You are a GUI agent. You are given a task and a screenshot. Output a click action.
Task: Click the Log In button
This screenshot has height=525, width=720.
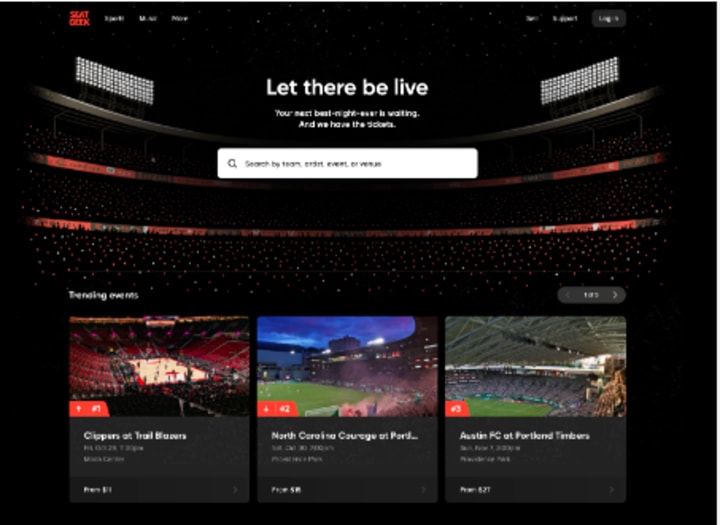pyautogui.click(x=608, y=18)
